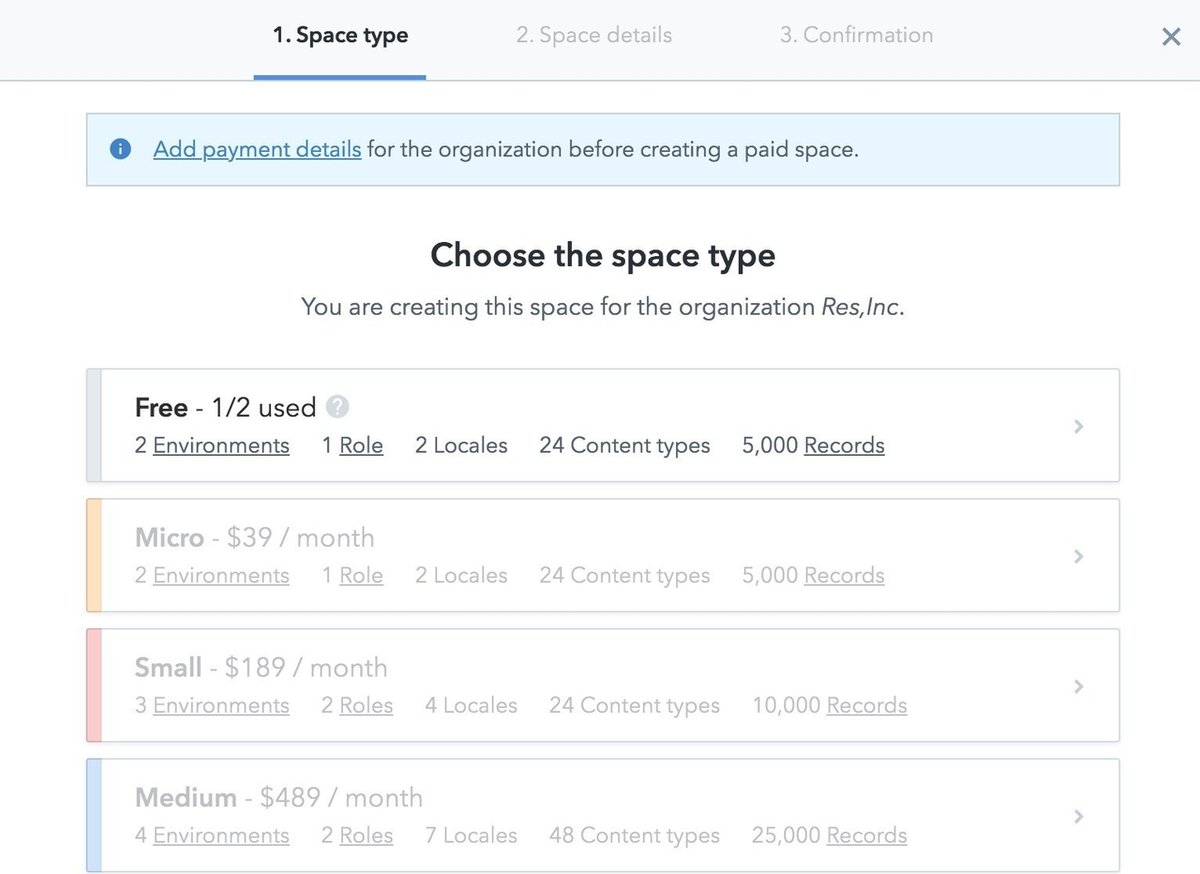Image resolution: width=1200 pixels, height=874 pixels.
Task: Click the help question mark beside Free
Action: pyautogui.click(x=338, y=407)
